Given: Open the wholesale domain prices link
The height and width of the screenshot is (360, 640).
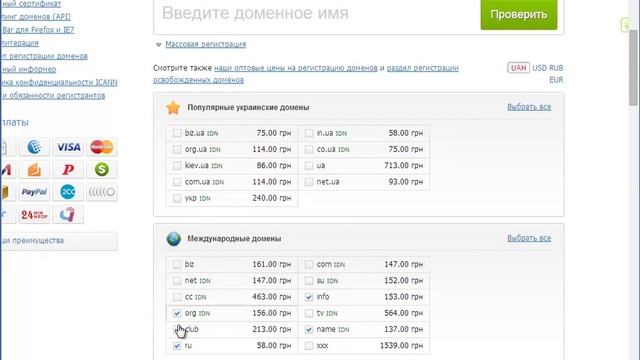Looking at the screenshot, I should (x=296, y=68).
